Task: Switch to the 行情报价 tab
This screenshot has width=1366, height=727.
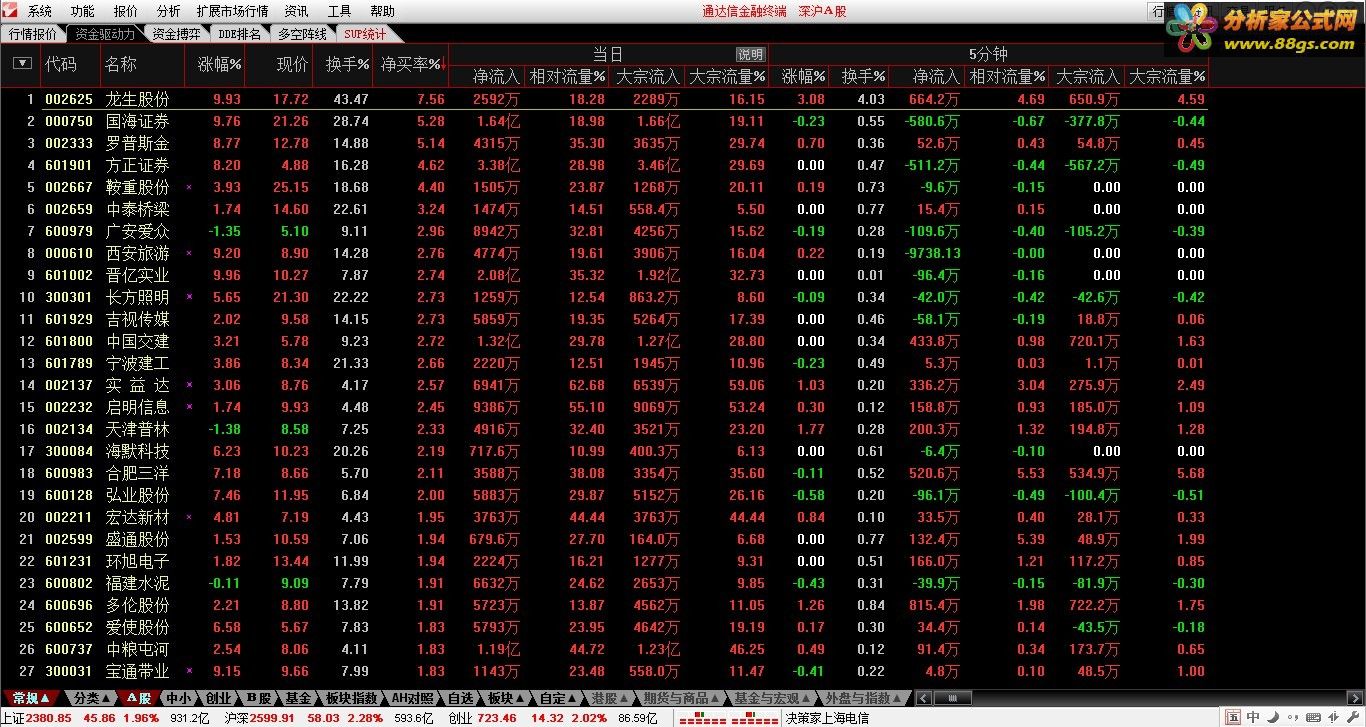Action: 33,34
